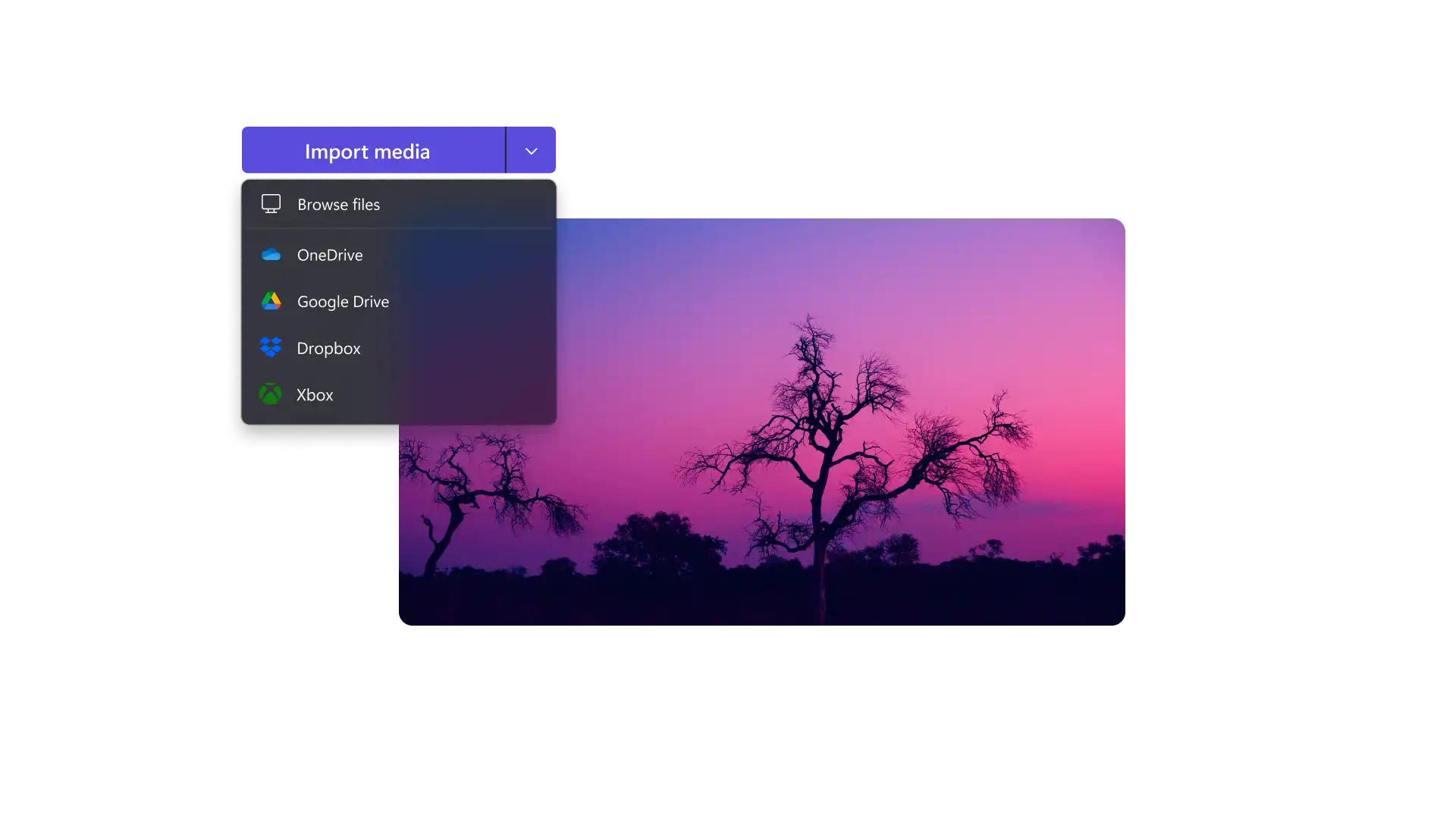Expand the Import media dropdown chevron

click(531, 150)
